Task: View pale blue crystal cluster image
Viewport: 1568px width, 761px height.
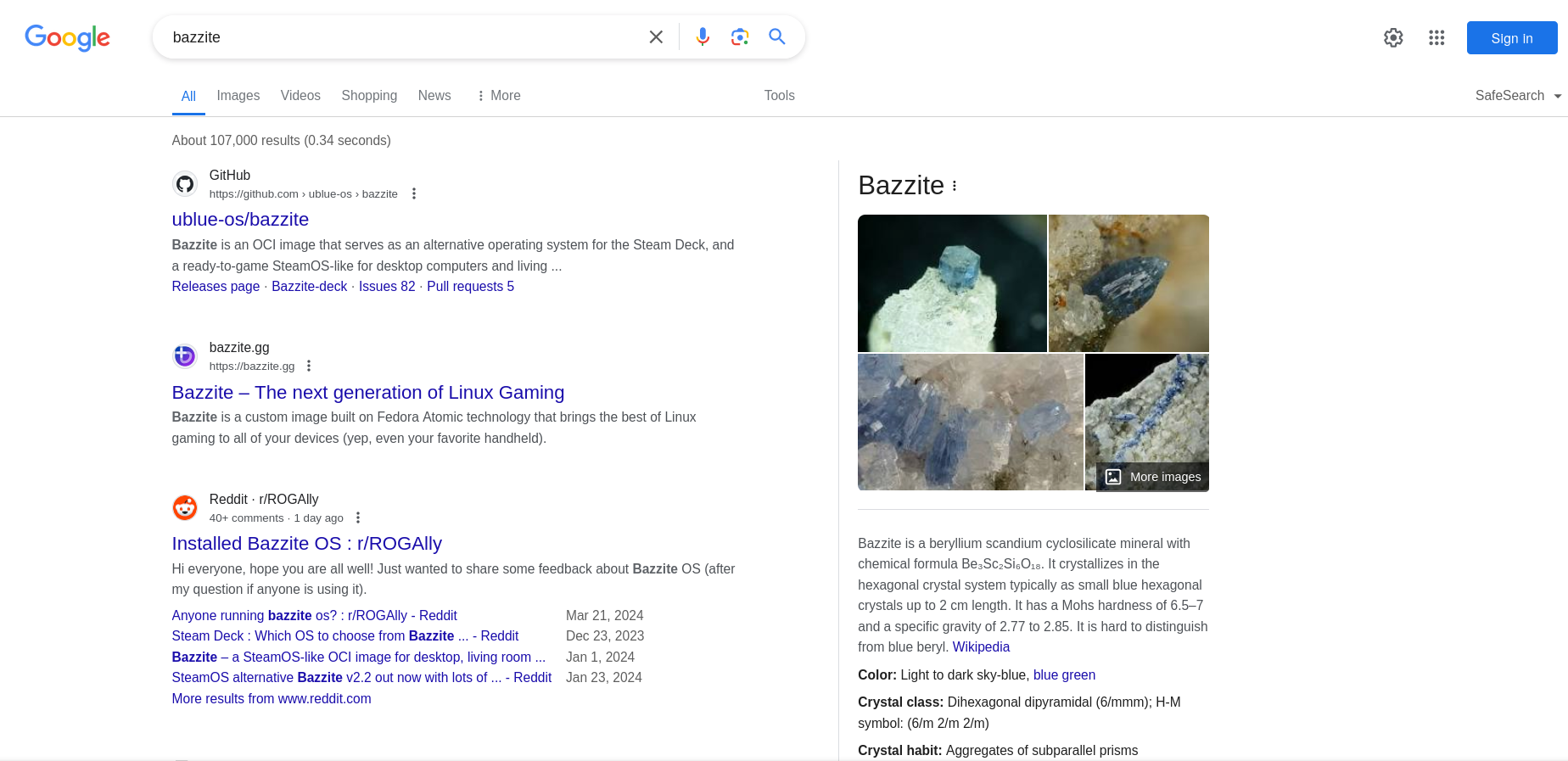Action: coord(971,422)
